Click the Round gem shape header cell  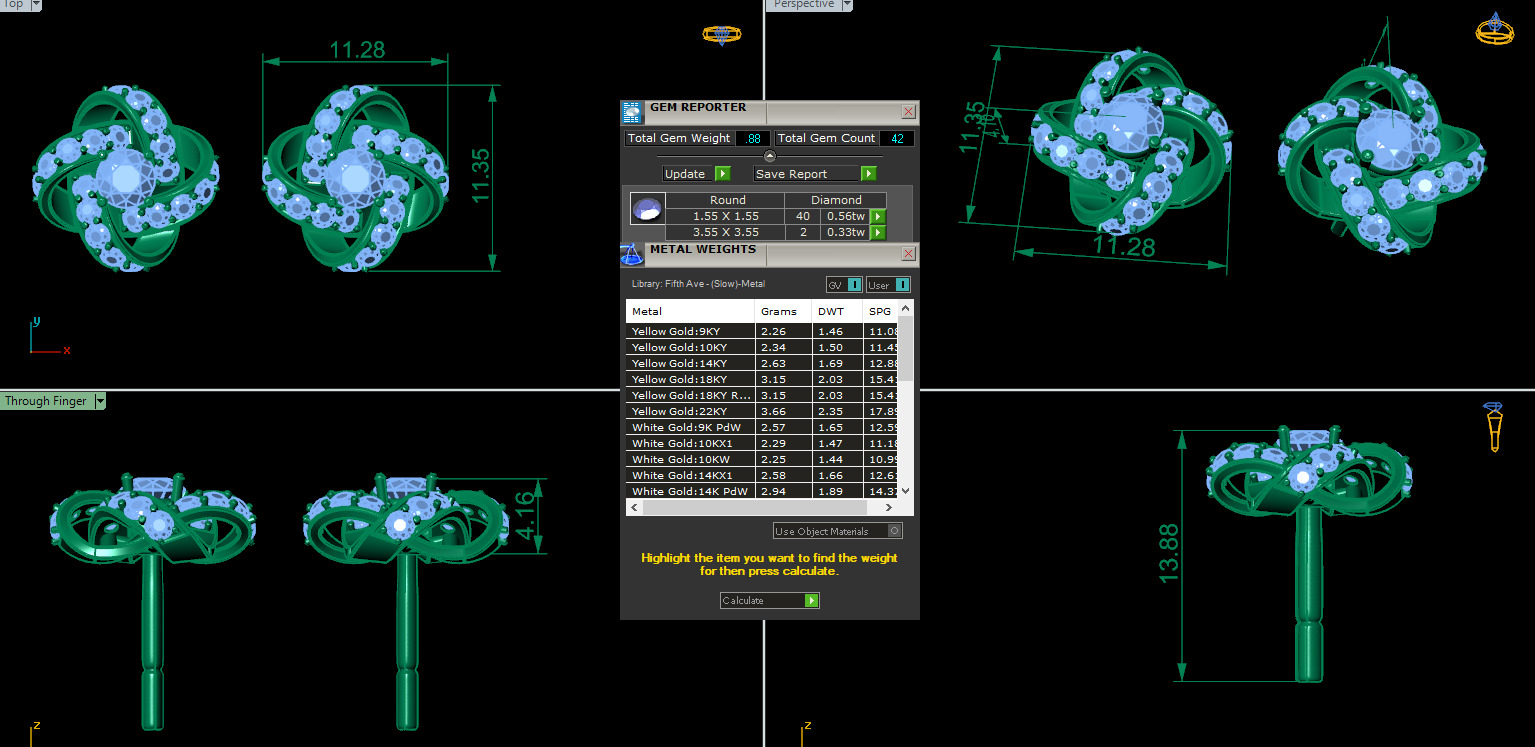727,200
